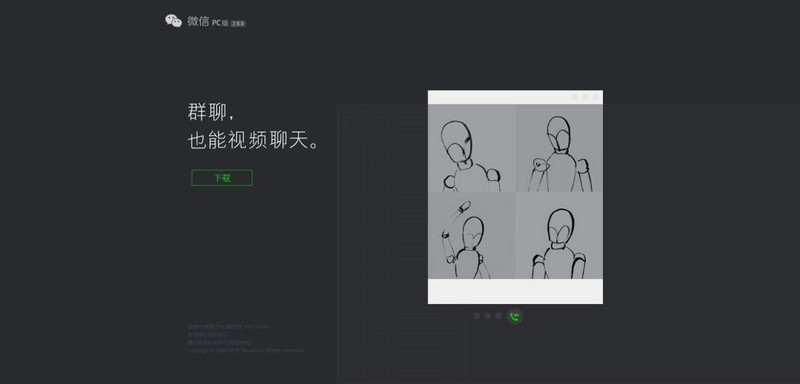
Task: Go to the first gray carousel dot
Action: (x=477, y=316)
